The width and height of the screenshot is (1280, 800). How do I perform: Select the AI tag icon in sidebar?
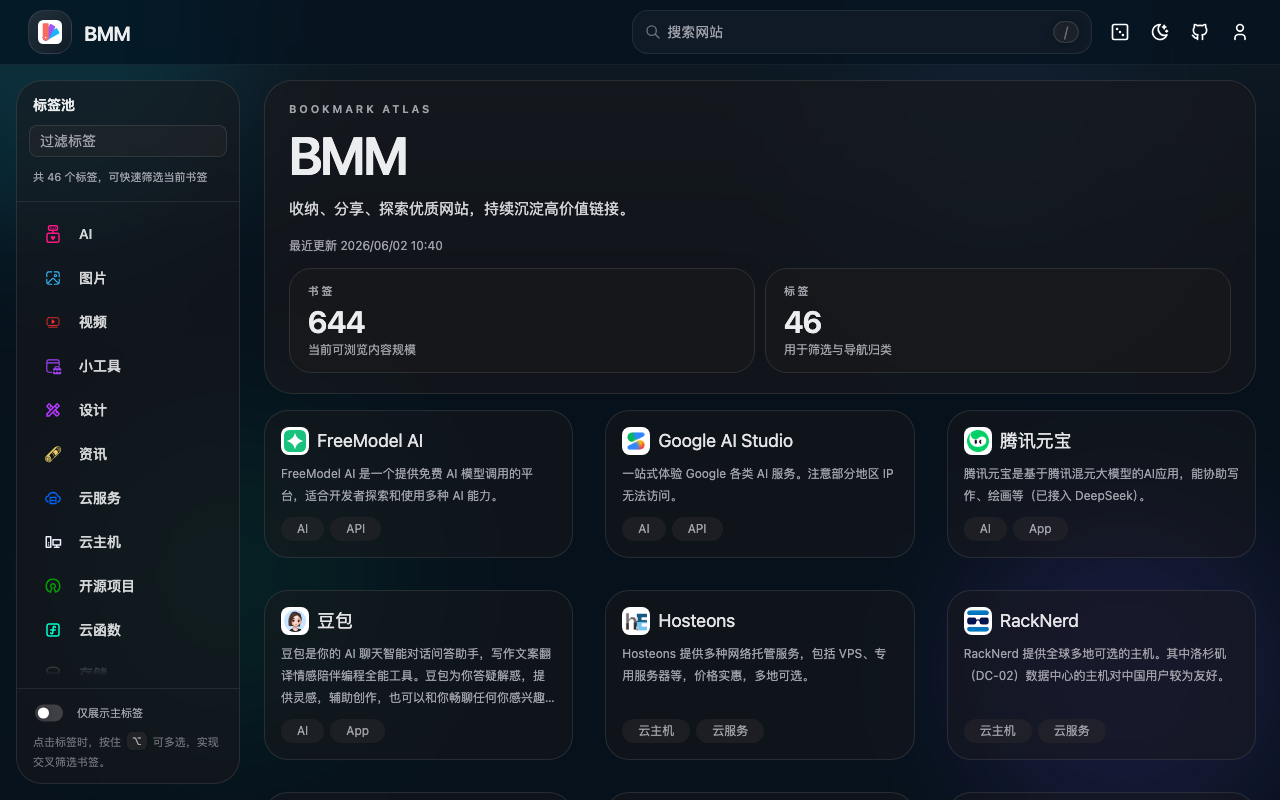point(53,234)
